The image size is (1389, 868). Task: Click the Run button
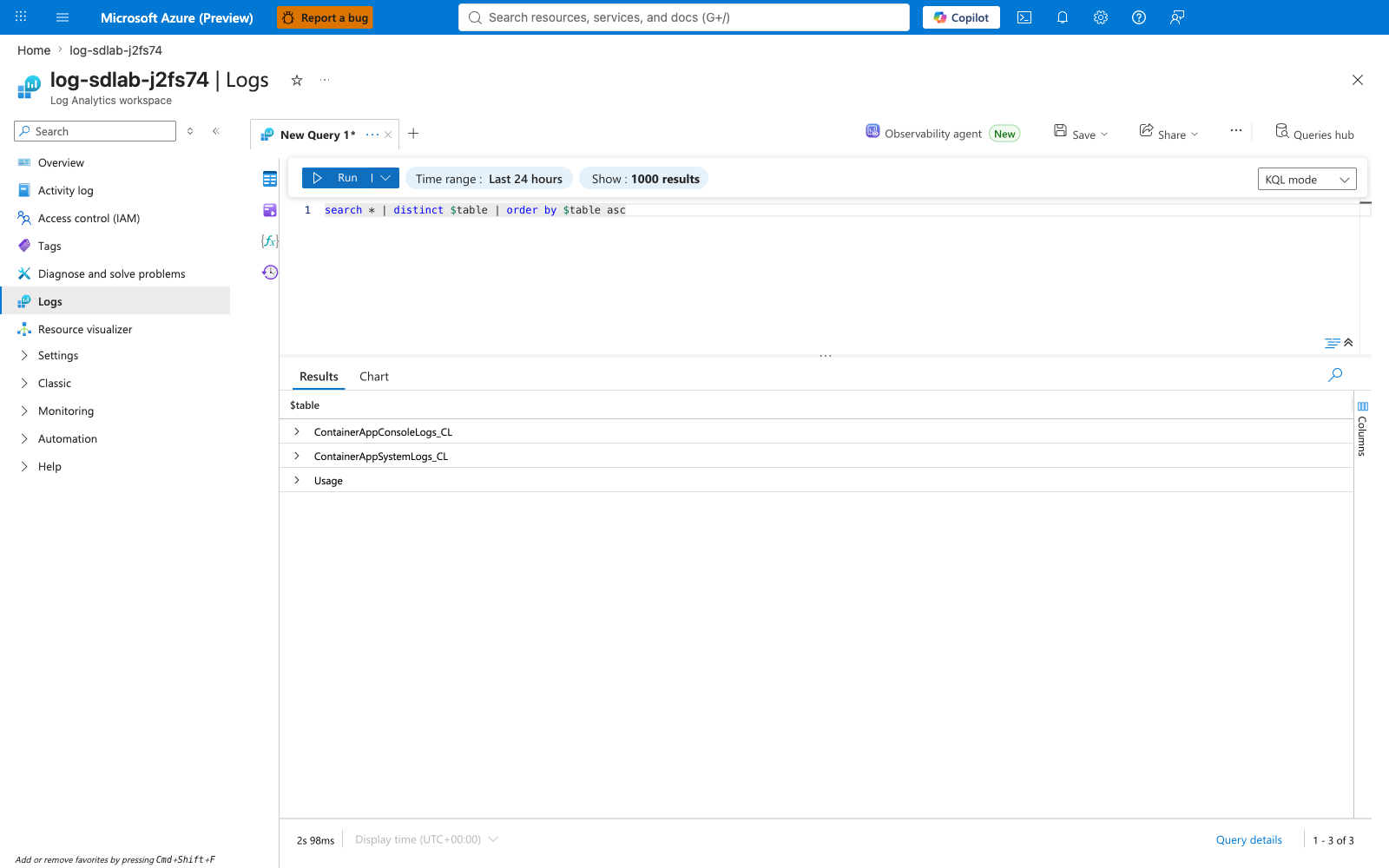pos(337,178)
